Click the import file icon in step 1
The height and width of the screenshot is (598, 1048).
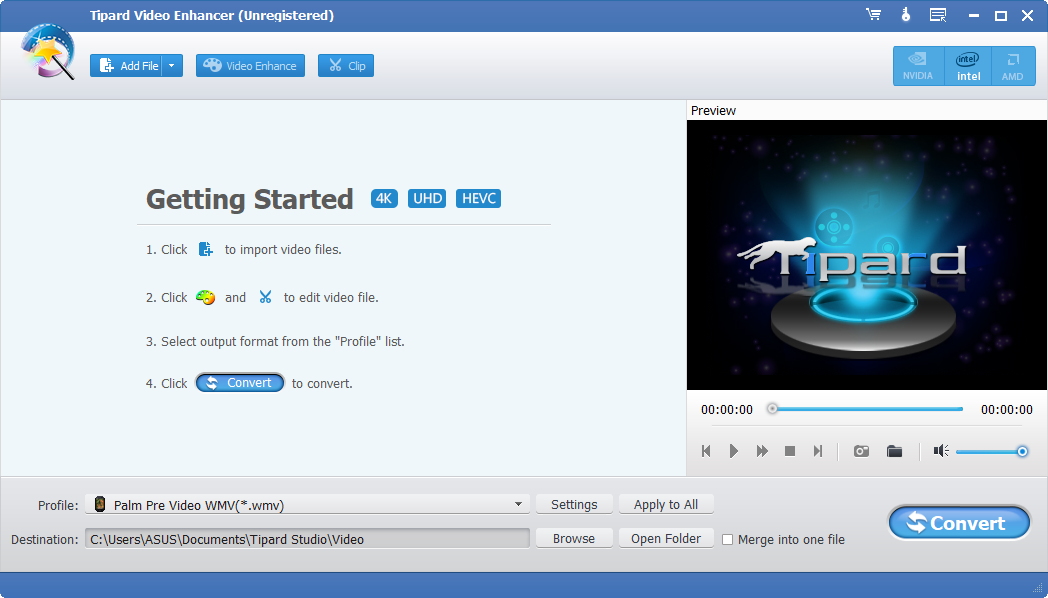(206, 249)
